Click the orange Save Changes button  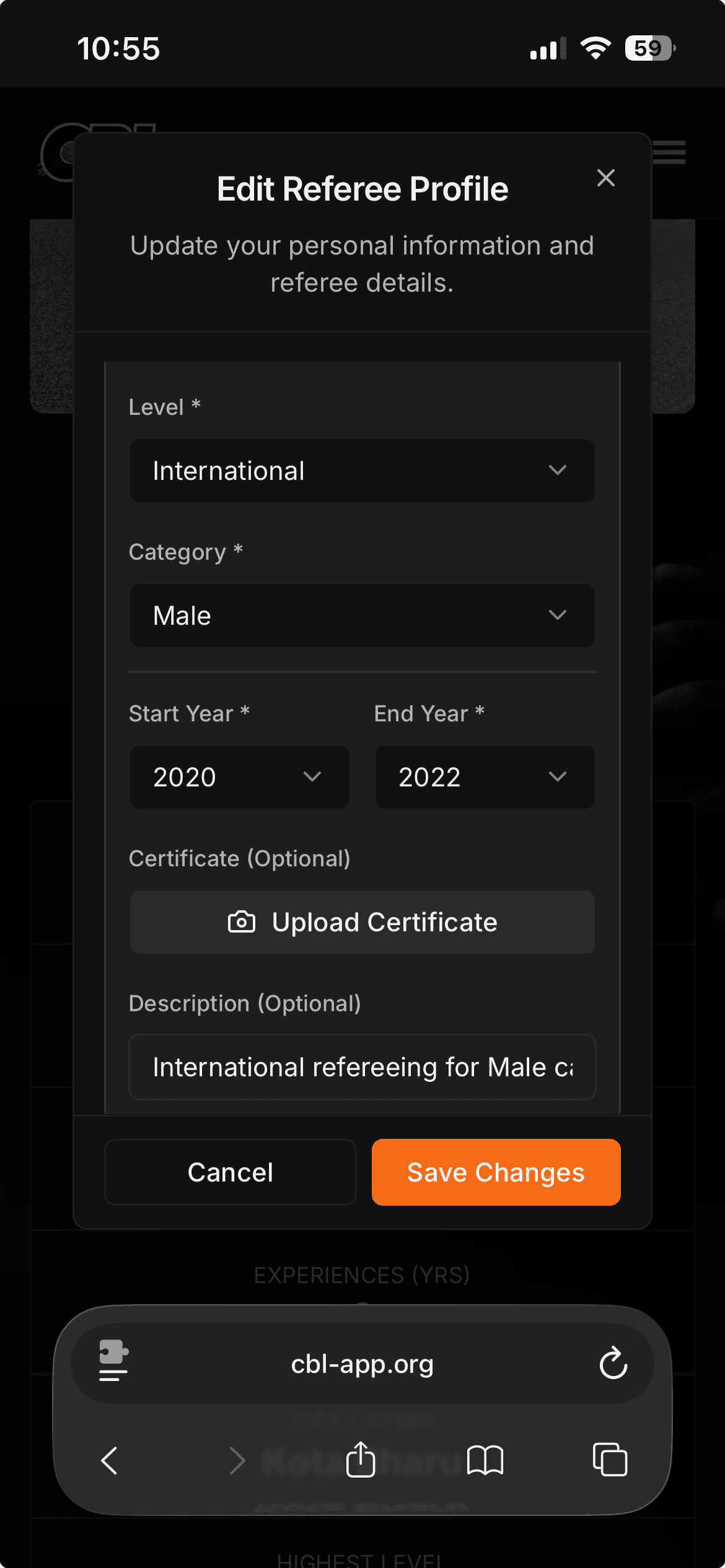point(496,1172)
